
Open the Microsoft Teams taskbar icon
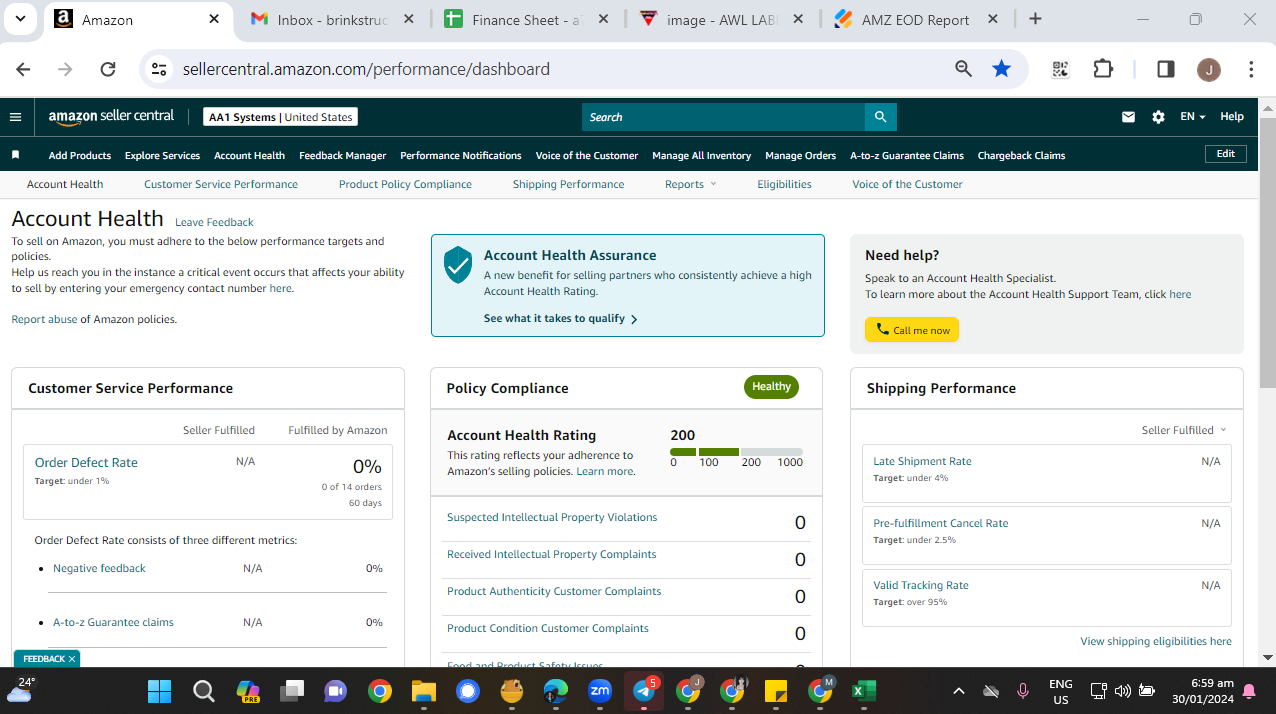pyautogui.click(x=335, y=691)
